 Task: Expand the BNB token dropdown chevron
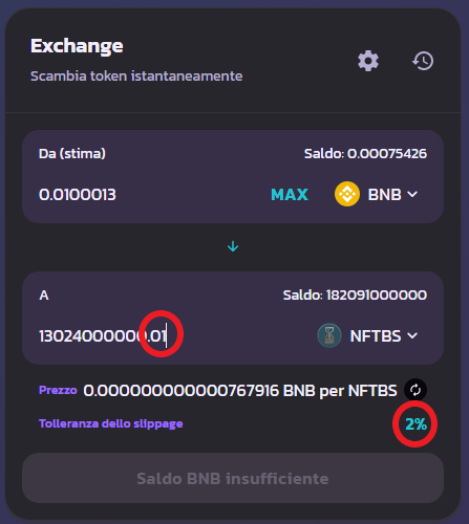point(413,194)
